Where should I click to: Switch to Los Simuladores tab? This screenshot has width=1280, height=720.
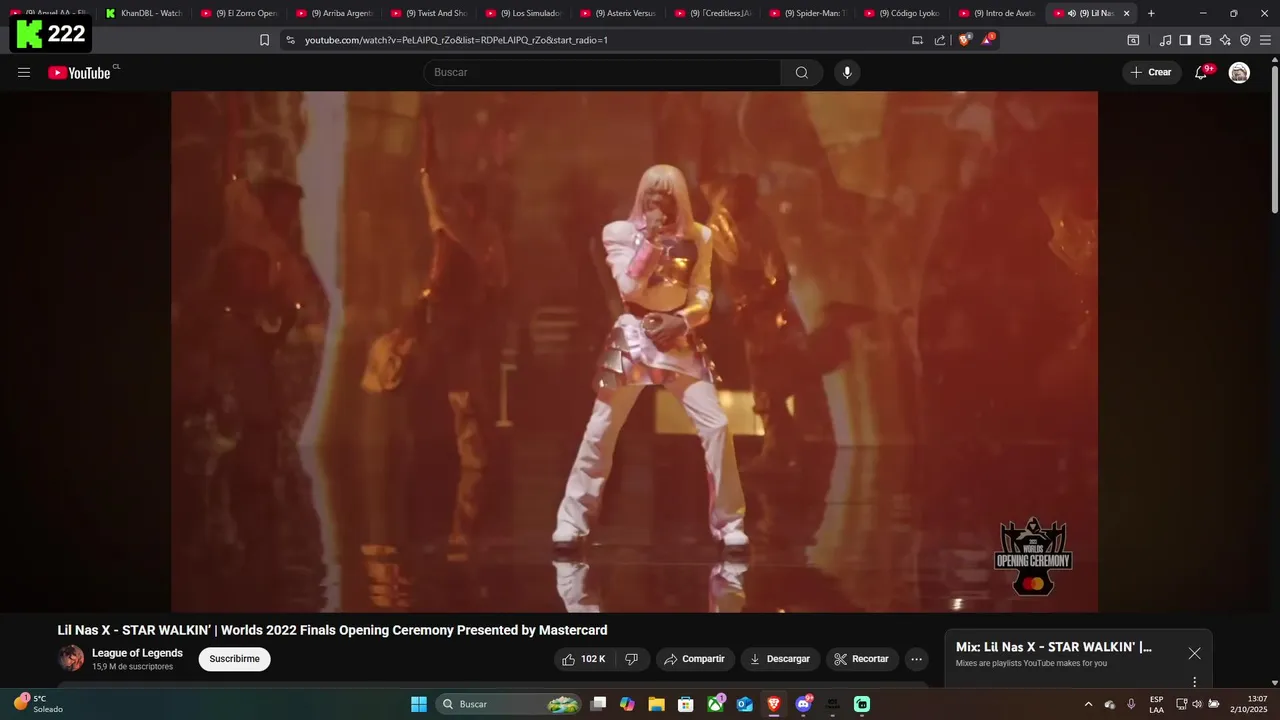(523, 13)
